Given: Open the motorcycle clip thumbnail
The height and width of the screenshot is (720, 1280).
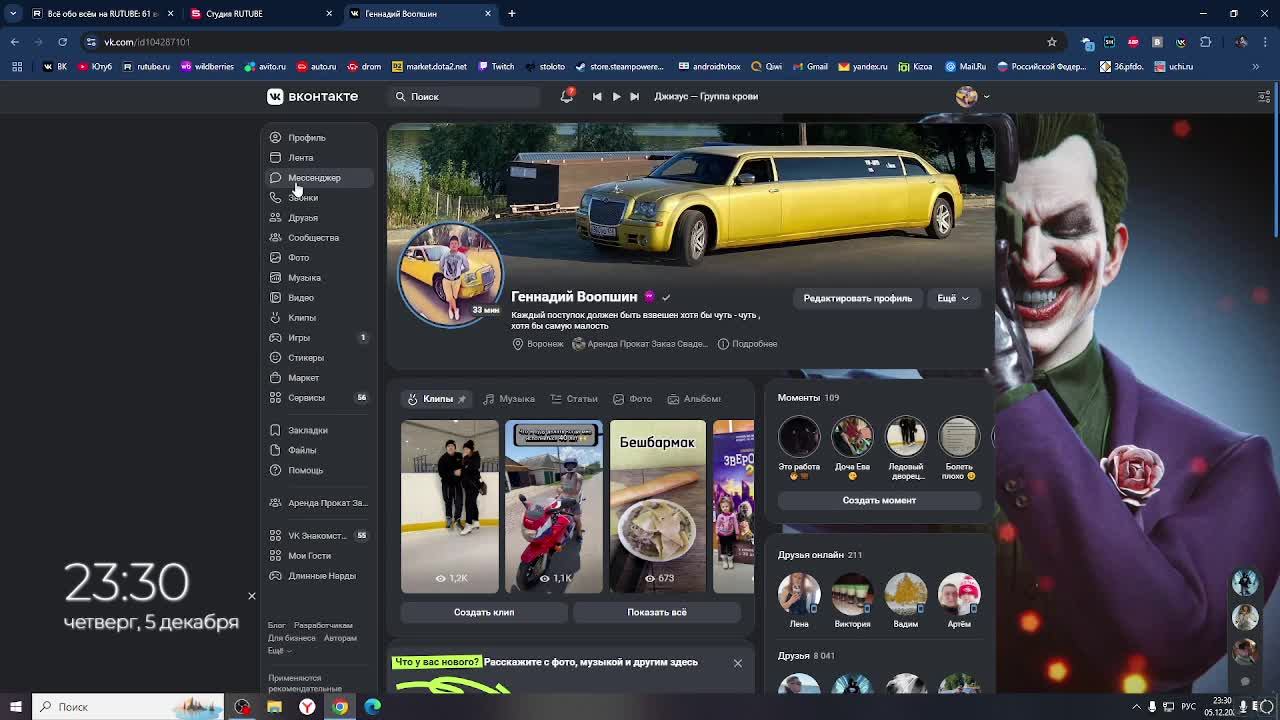Looking at the screenshot, I should [x=554, y=506].
